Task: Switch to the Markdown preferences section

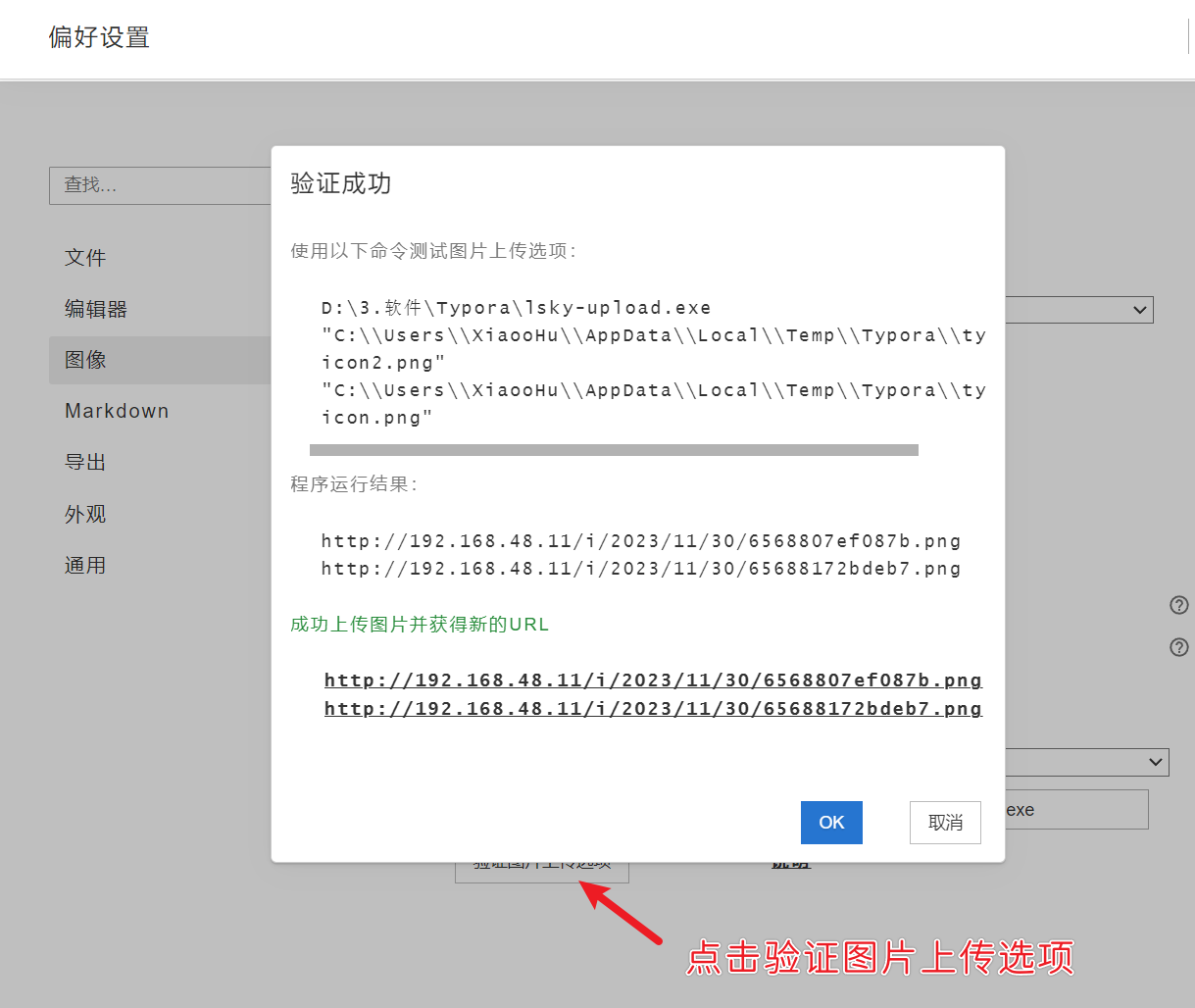Action: (117, 411)
